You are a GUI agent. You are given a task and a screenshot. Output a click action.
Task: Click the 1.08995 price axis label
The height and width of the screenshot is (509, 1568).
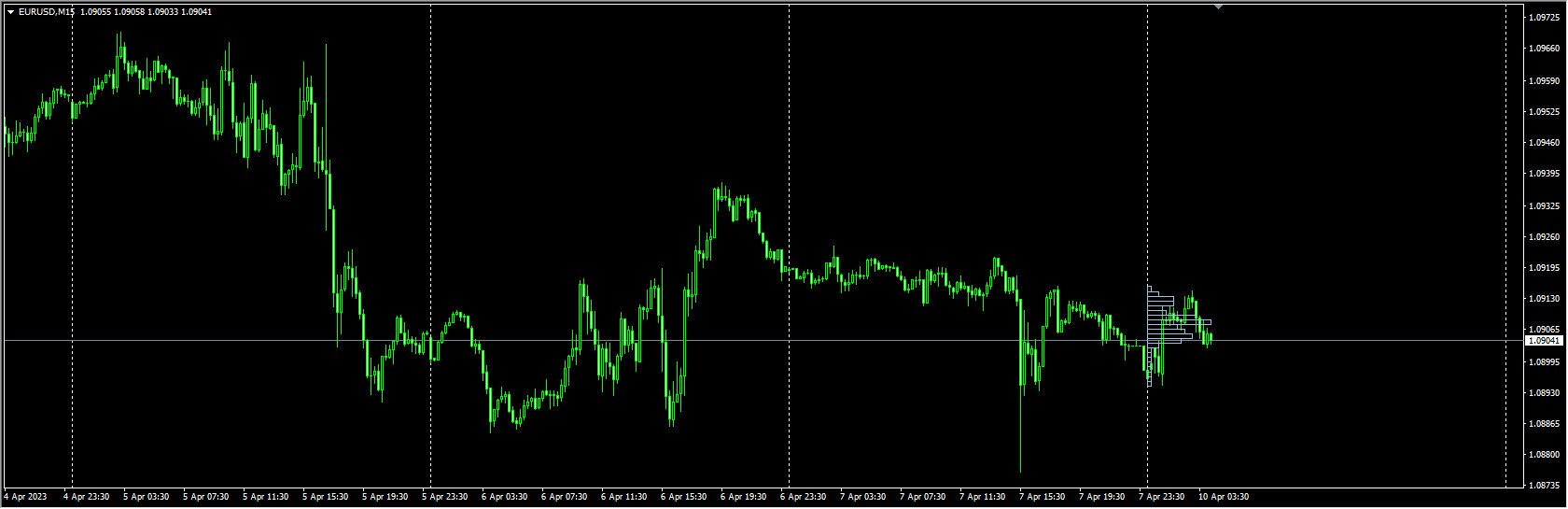(x=1546, y=361)
